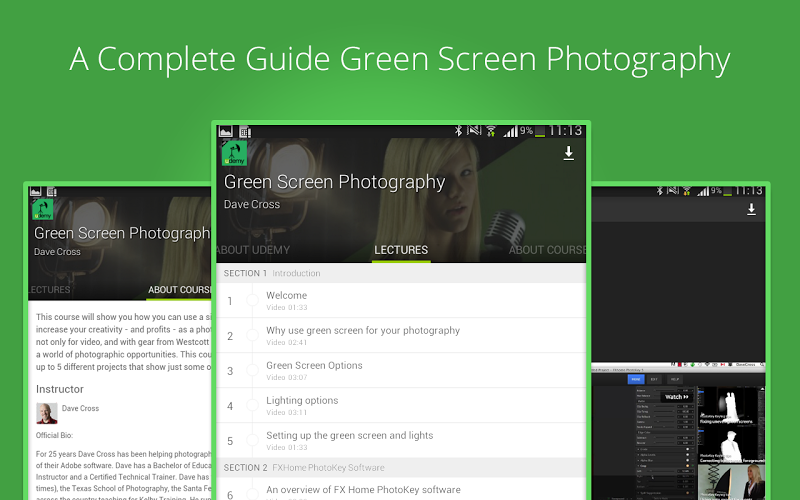Tap the signal bars in right phone status bar
This screenshot has height=500, width=800.
pos(703,191)
